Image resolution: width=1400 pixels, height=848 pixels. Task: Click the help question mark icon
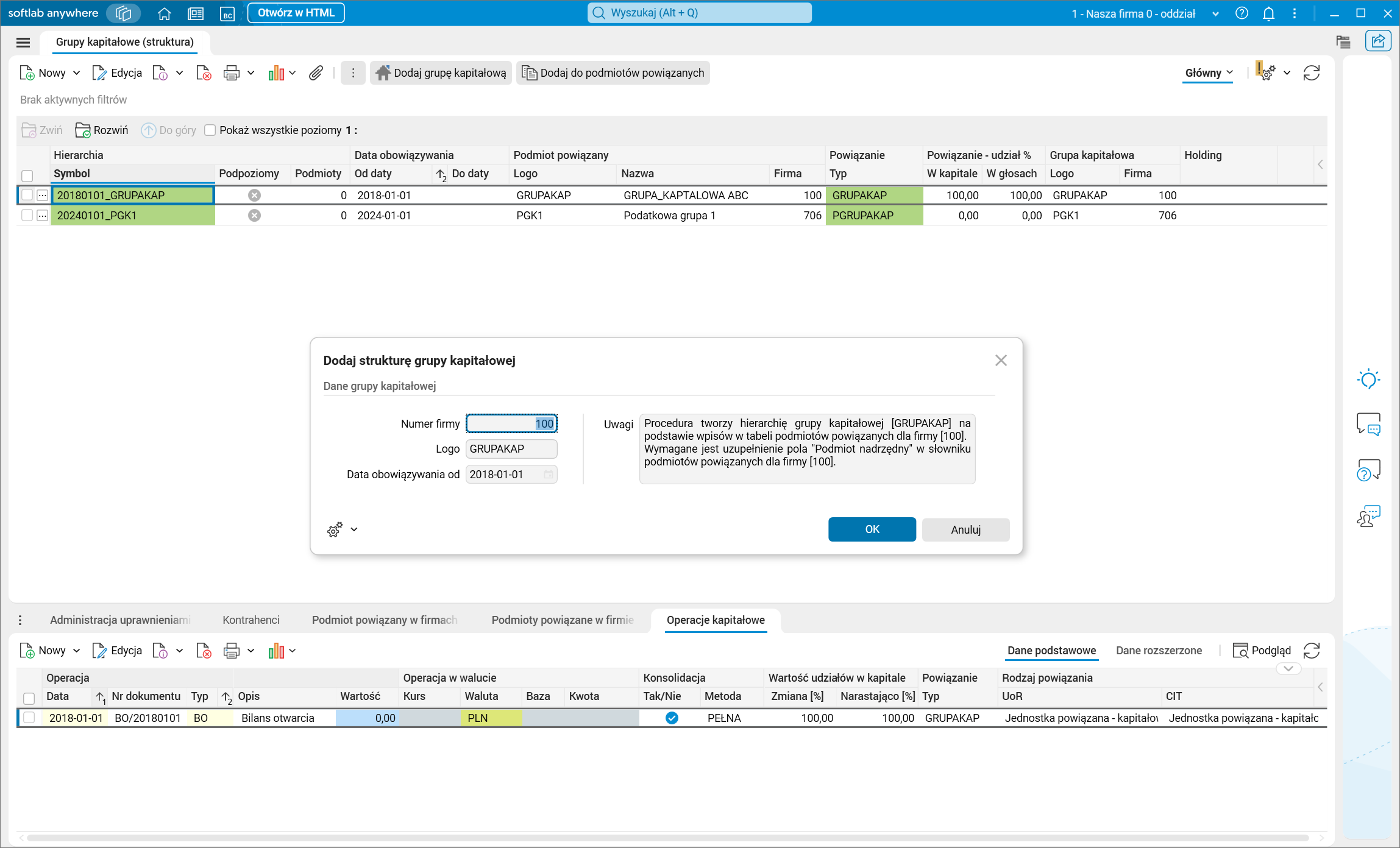[x=1242, y=13]
